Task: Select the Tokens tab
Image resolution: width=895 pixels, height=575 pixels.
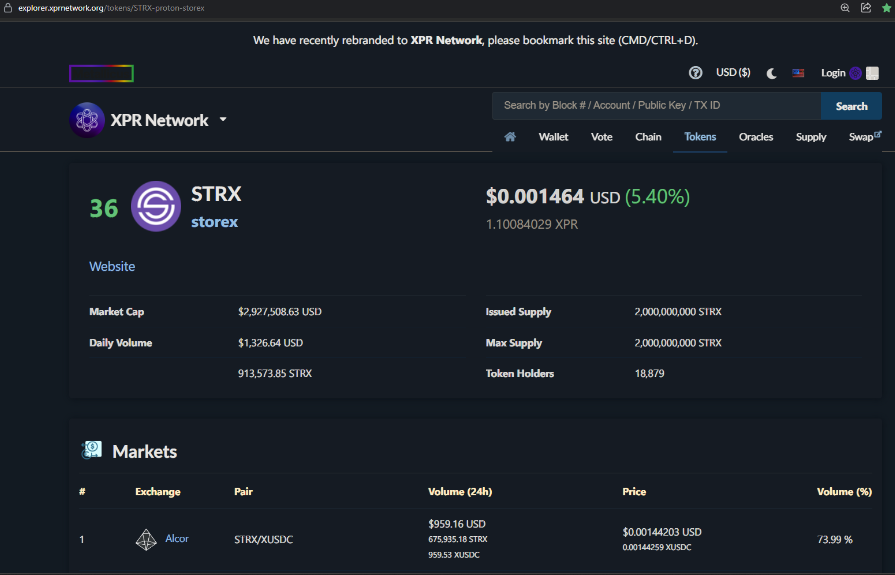Action: [x=700, y=137]
